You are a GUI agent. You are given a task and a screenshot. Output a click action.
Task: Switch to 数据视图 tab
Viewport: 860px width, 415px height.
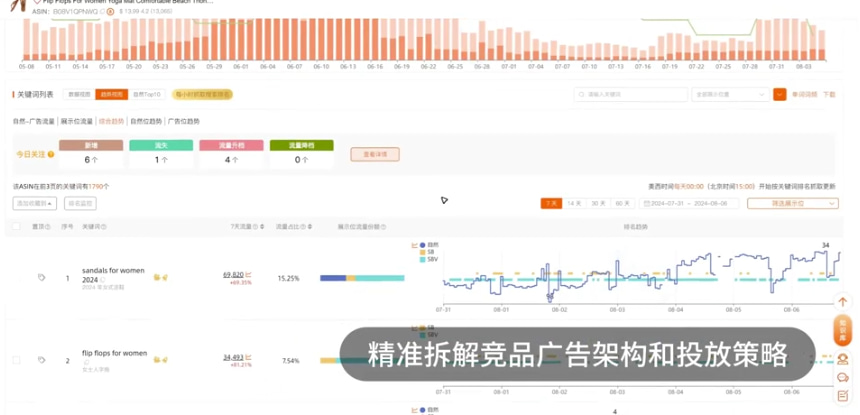click(x=79, y=94)
